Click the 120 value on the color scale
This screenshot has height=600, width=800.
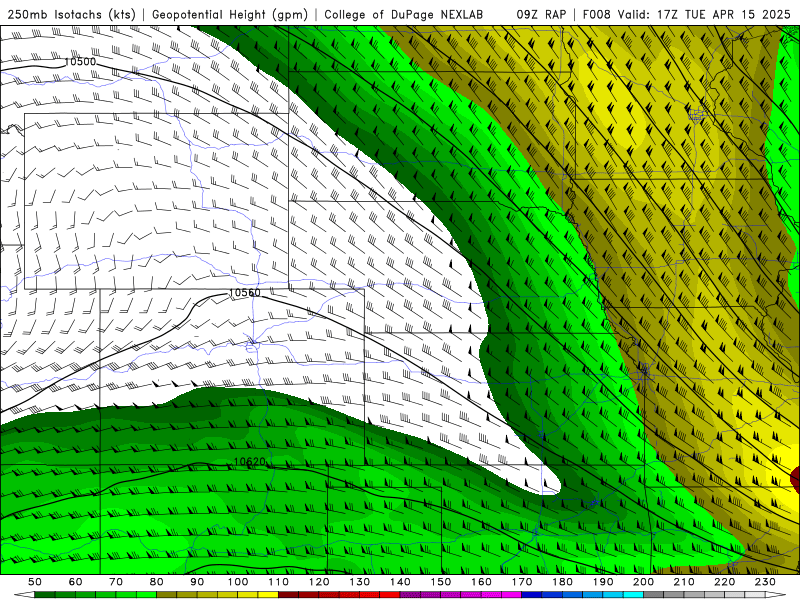pyautogui.click(x=319, y=582)
